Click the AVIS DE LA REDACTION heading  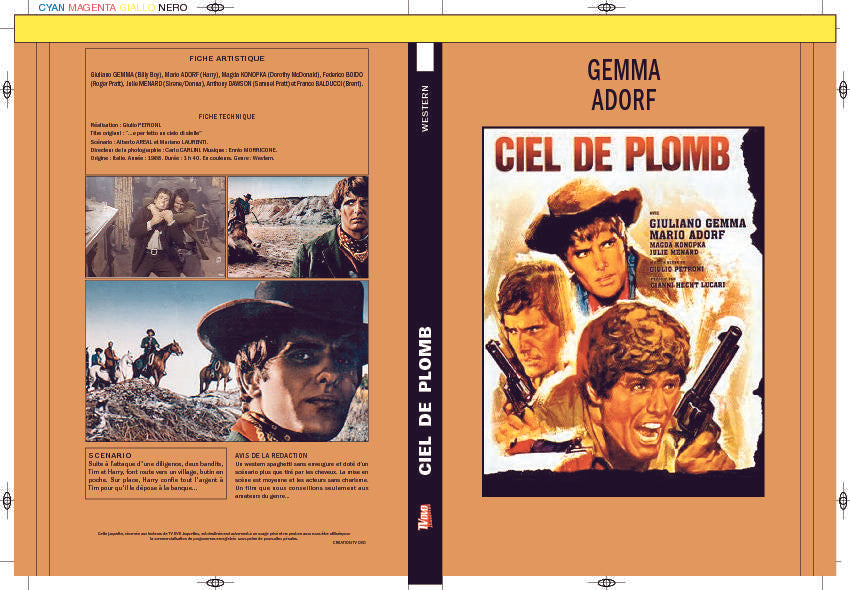(271, 456)
